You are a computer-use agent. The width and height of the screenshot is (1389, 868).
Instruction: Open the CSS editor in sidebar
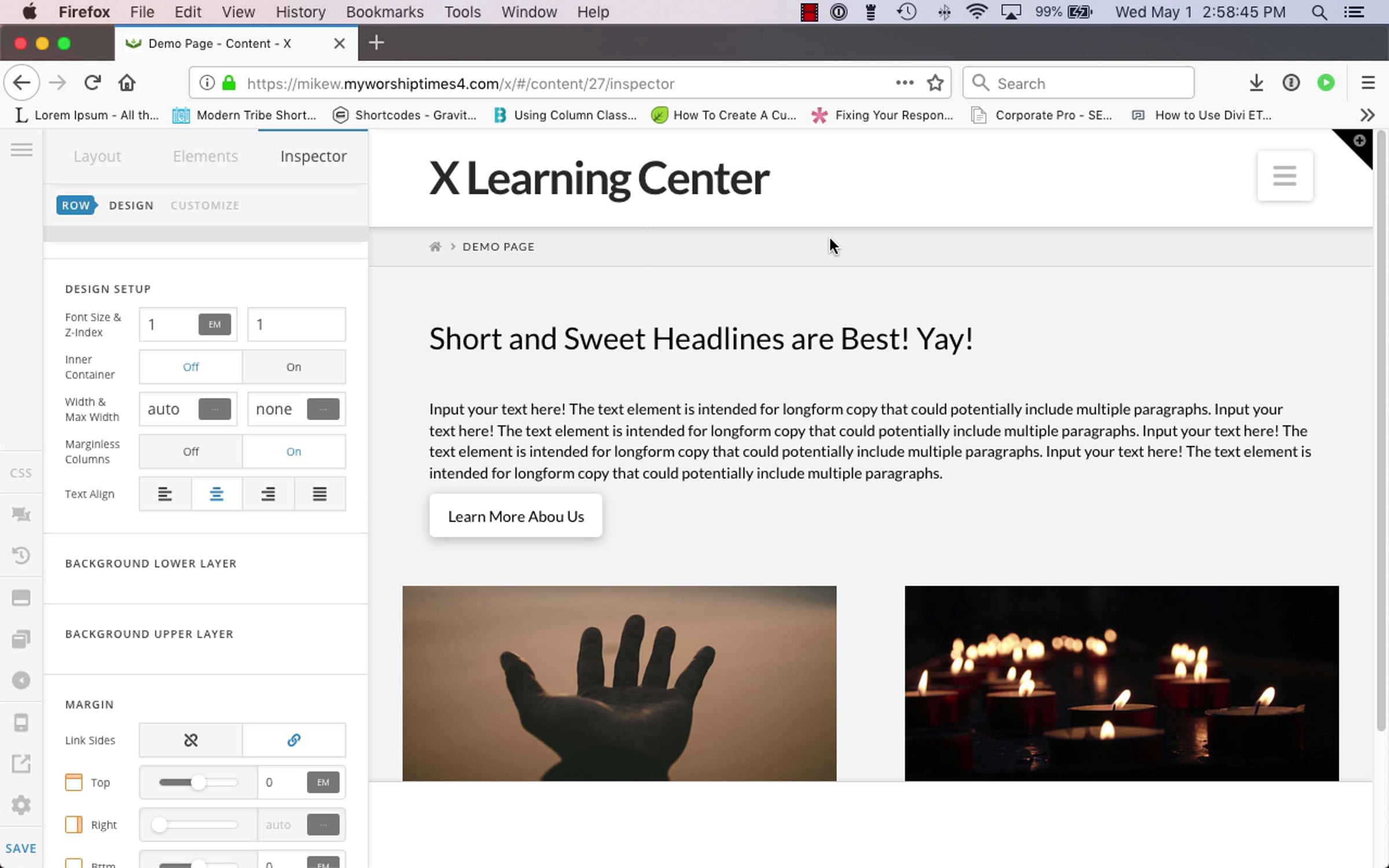tap(21, 473)
